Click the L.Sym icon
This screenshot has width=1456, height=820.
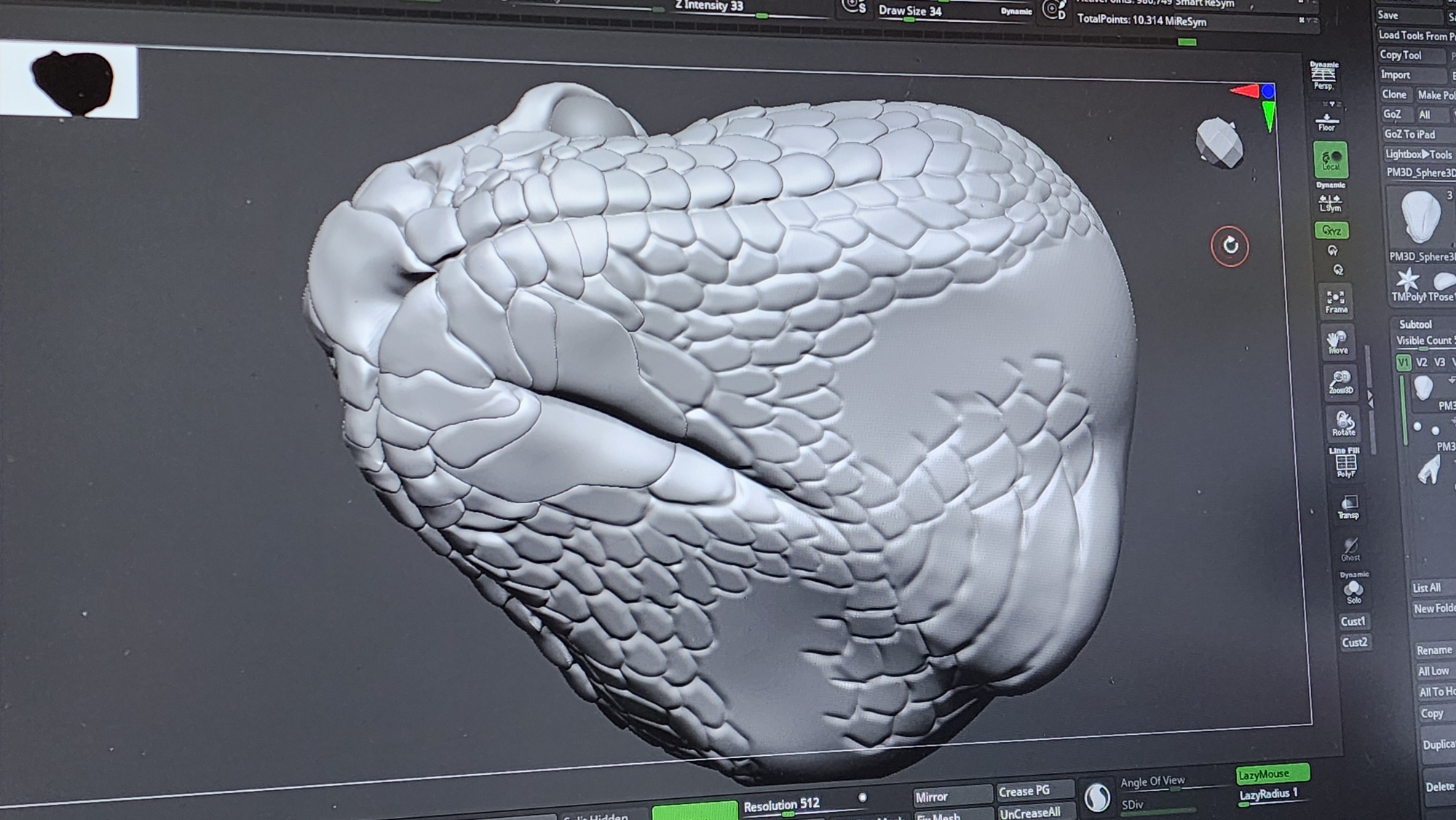[x=1330, y=202]
